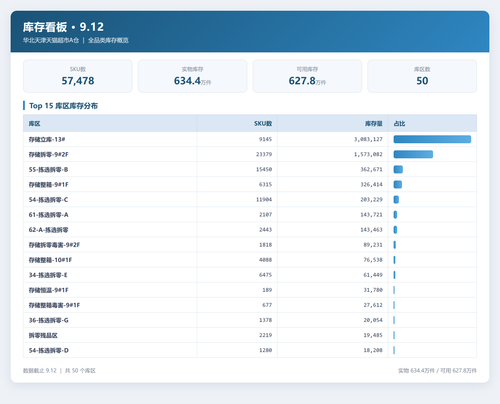Open the SKU数 57,478 summary card
The width and height of the screenshot is (500, 404).
(x=78, y=76)
